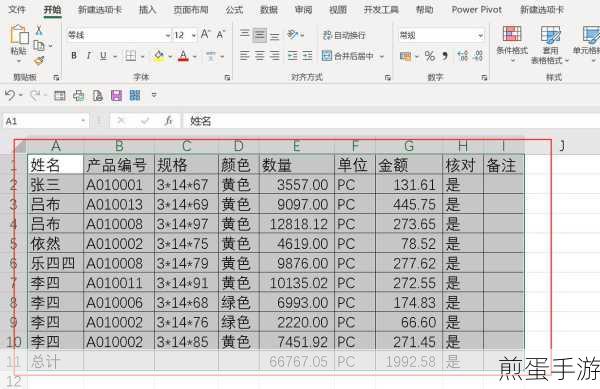Click the Paste clipboard icon
Viewport: 600px width, 389px height.
(x=19, y=35)
